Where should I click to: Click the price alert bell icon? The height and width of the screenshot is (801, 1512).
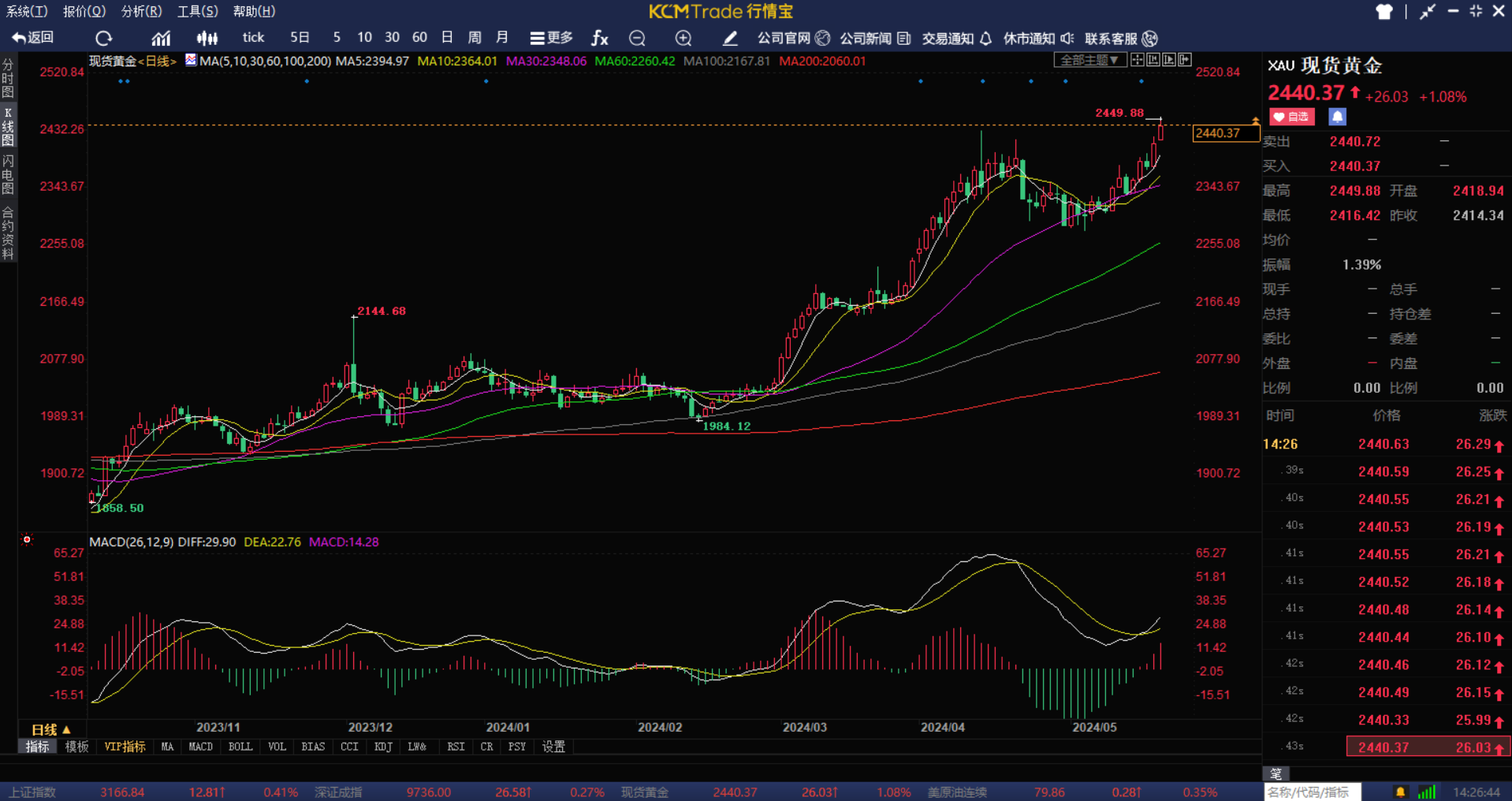click(x=1337, y=117)
